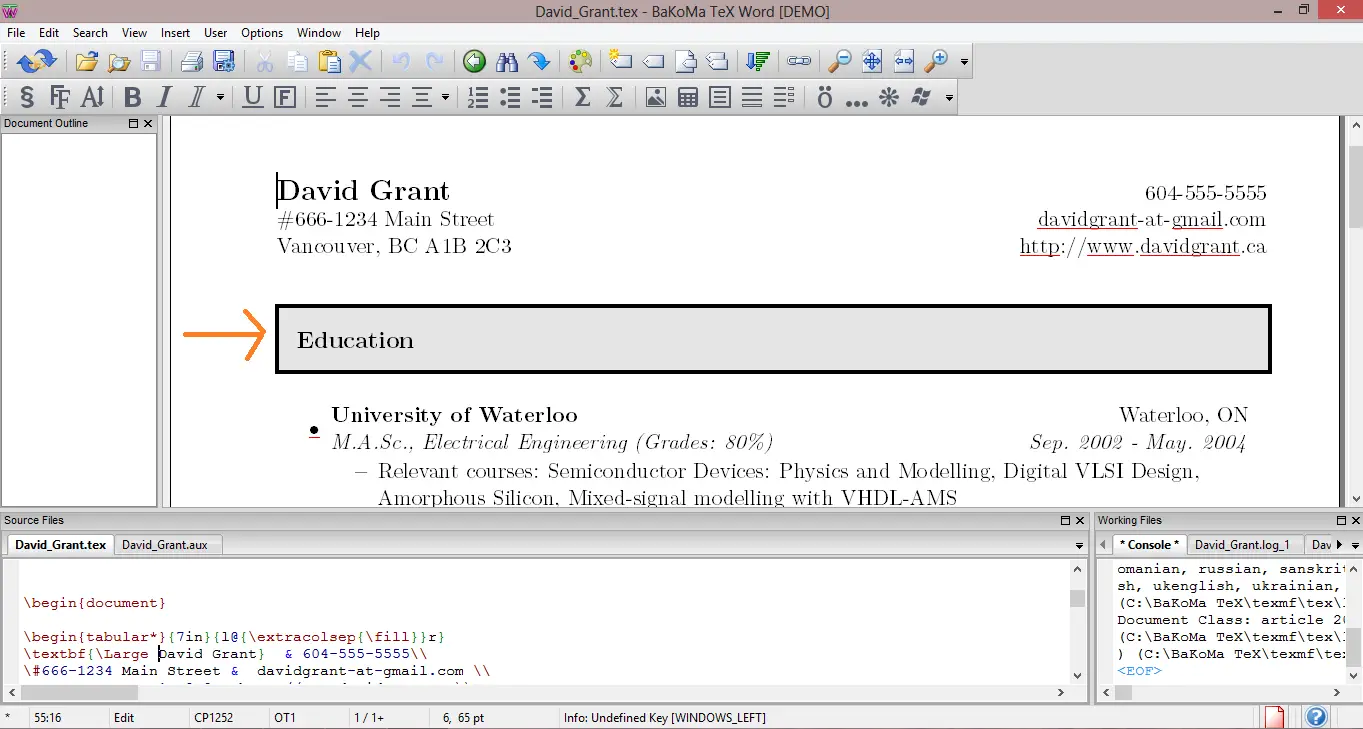This screenshot has height=729, width=1363.
Task: Open the Insert menu
Action: (175, 32)
